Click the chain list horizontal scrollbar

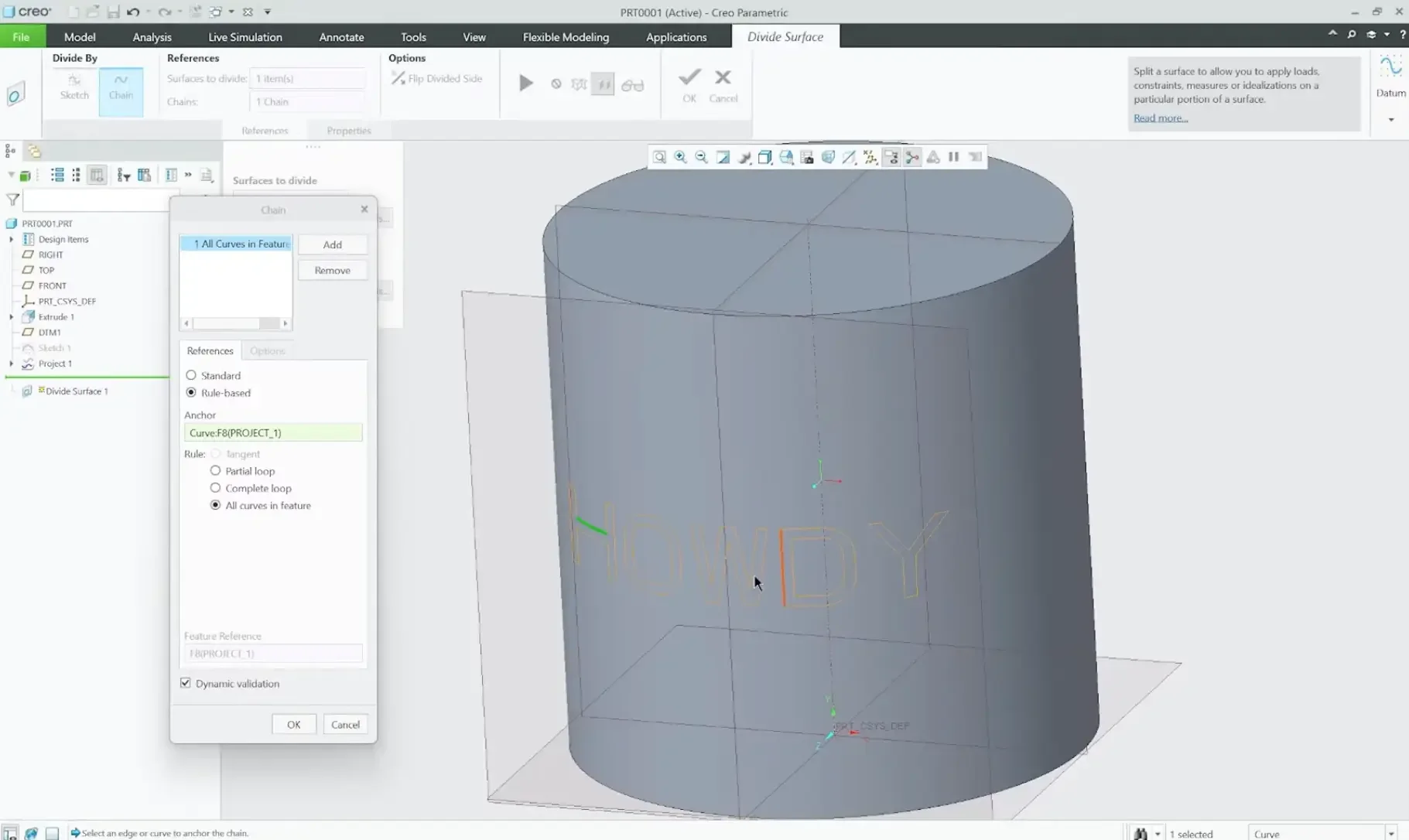coord(236,323)
